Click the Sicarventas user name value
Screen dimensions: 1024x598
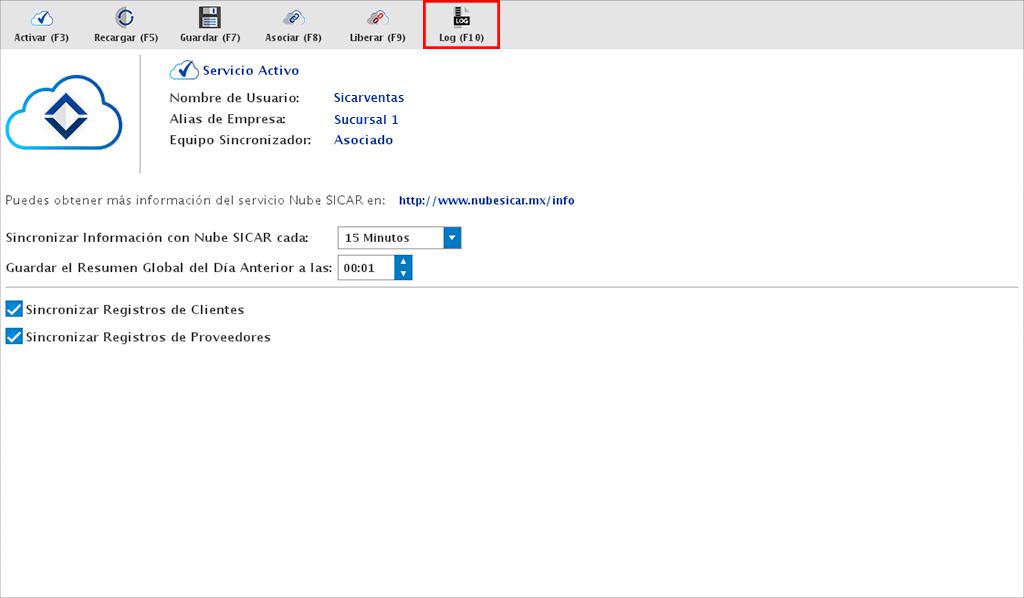pos(368,98)
